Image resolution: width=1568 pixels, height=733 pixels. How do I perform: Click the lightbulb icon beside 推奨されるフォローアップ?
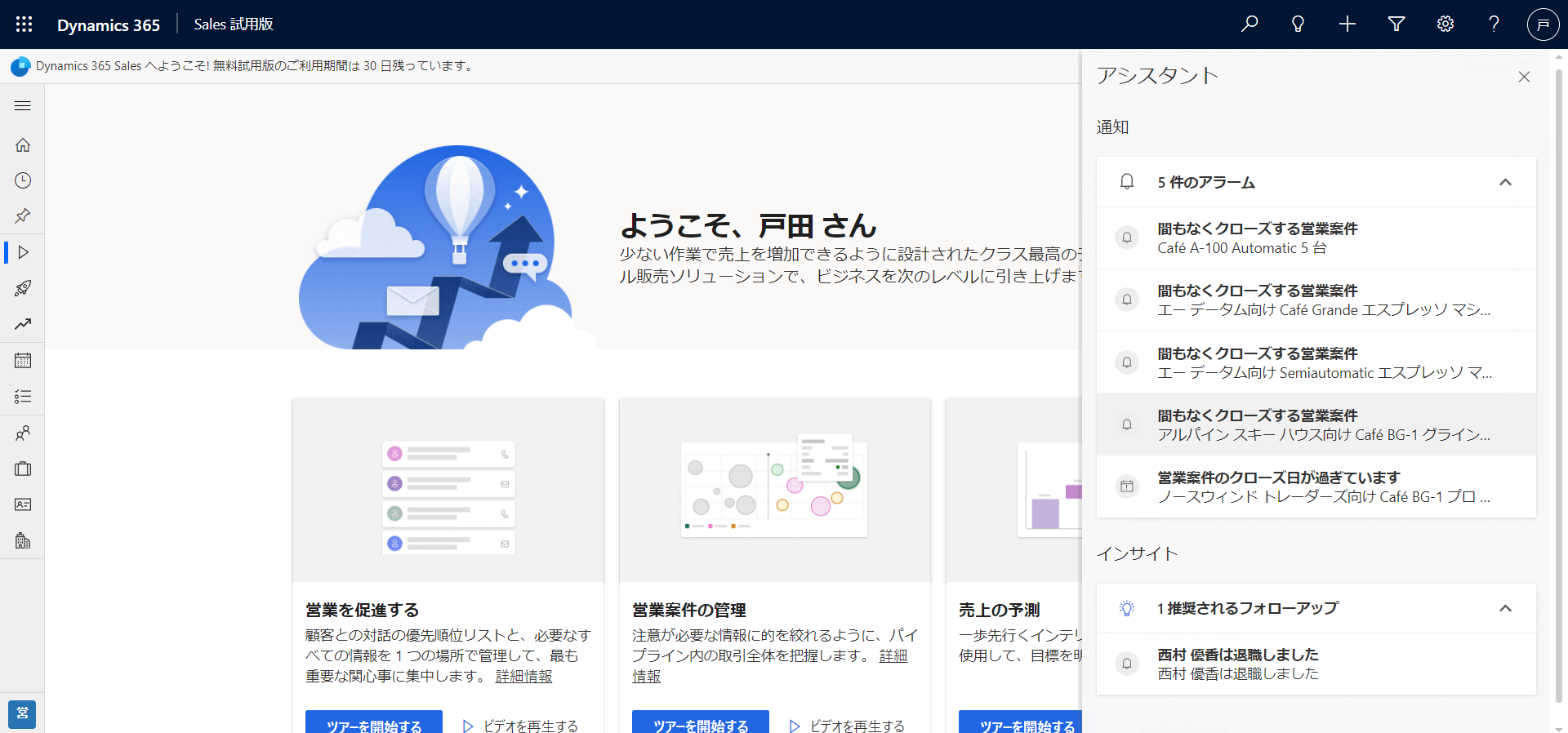(x=1127, y=608)
